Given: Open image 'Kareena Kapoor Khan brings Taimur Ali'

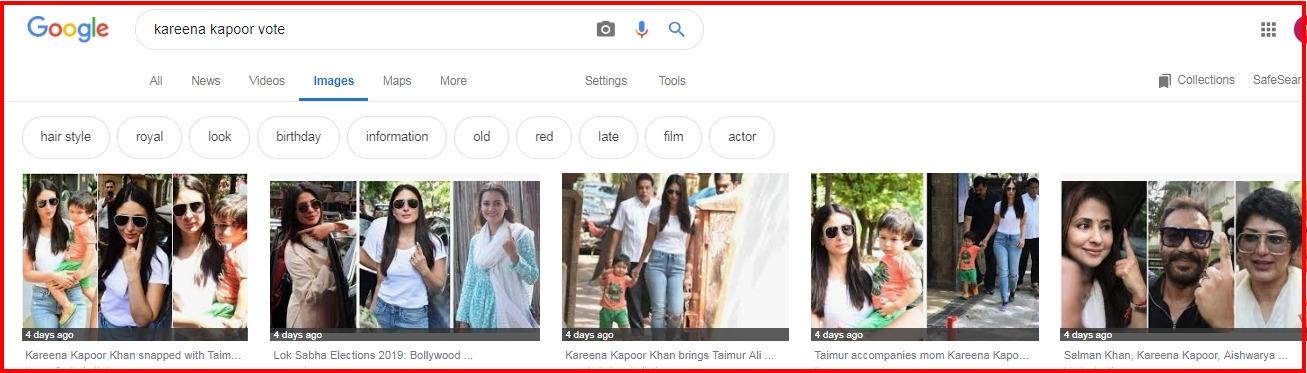Looking at the screenshot, I should pyautogui.click(x=675, y=258).
